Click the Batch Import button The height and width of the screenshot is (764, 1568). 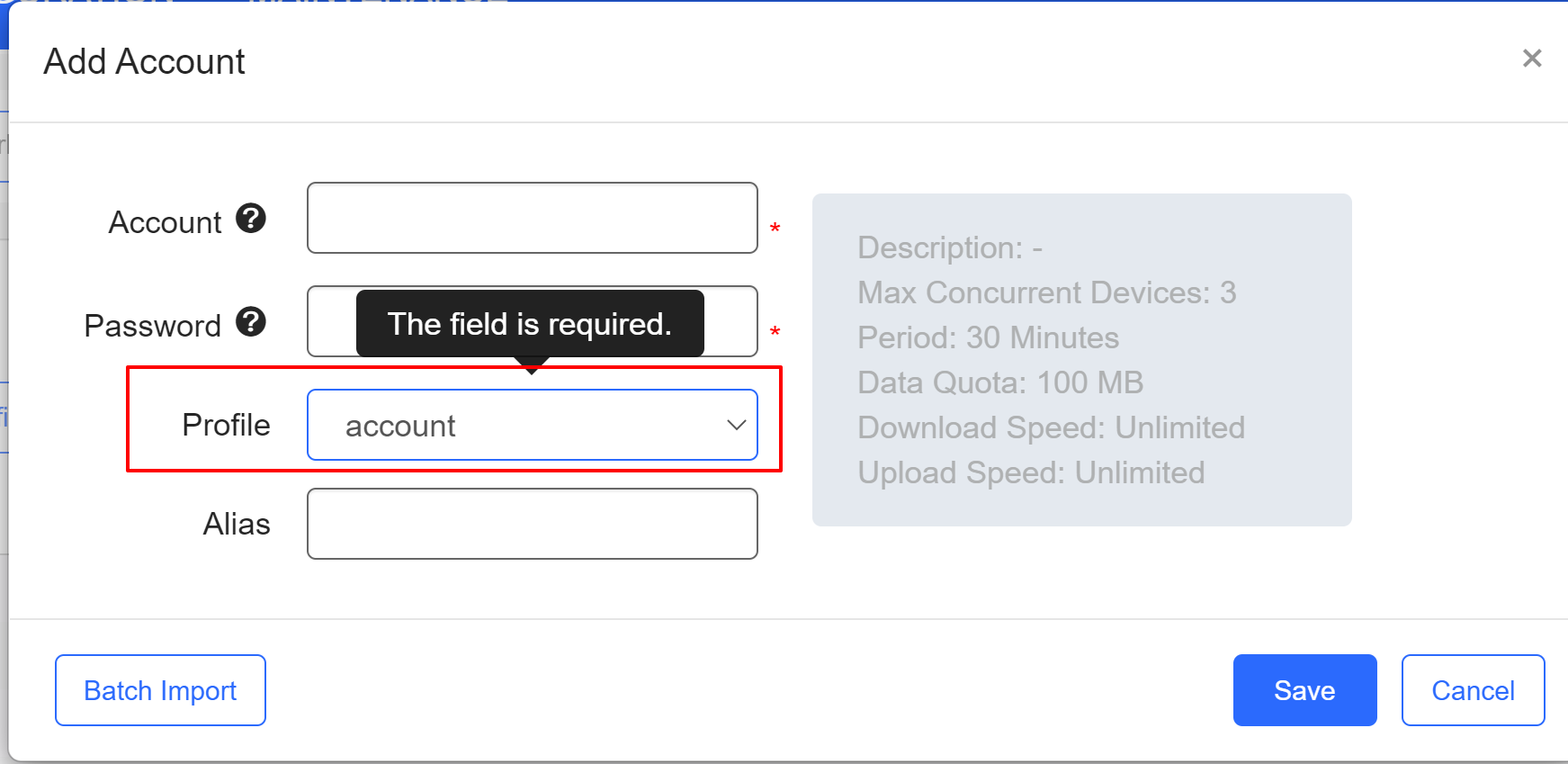[160, 690]
